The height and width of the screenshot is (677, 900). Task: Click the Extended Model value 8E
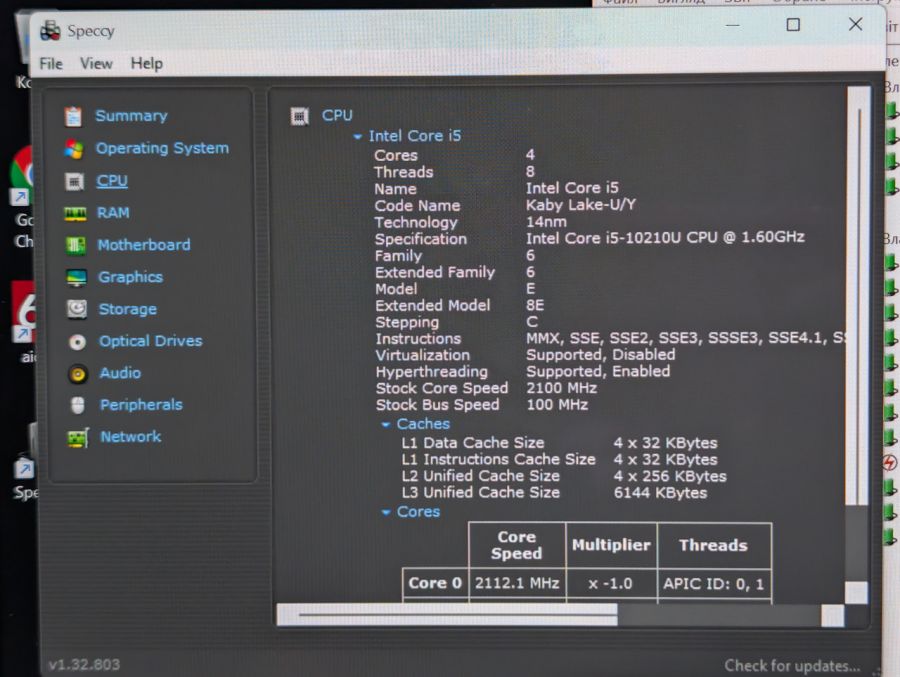(535, 305)
